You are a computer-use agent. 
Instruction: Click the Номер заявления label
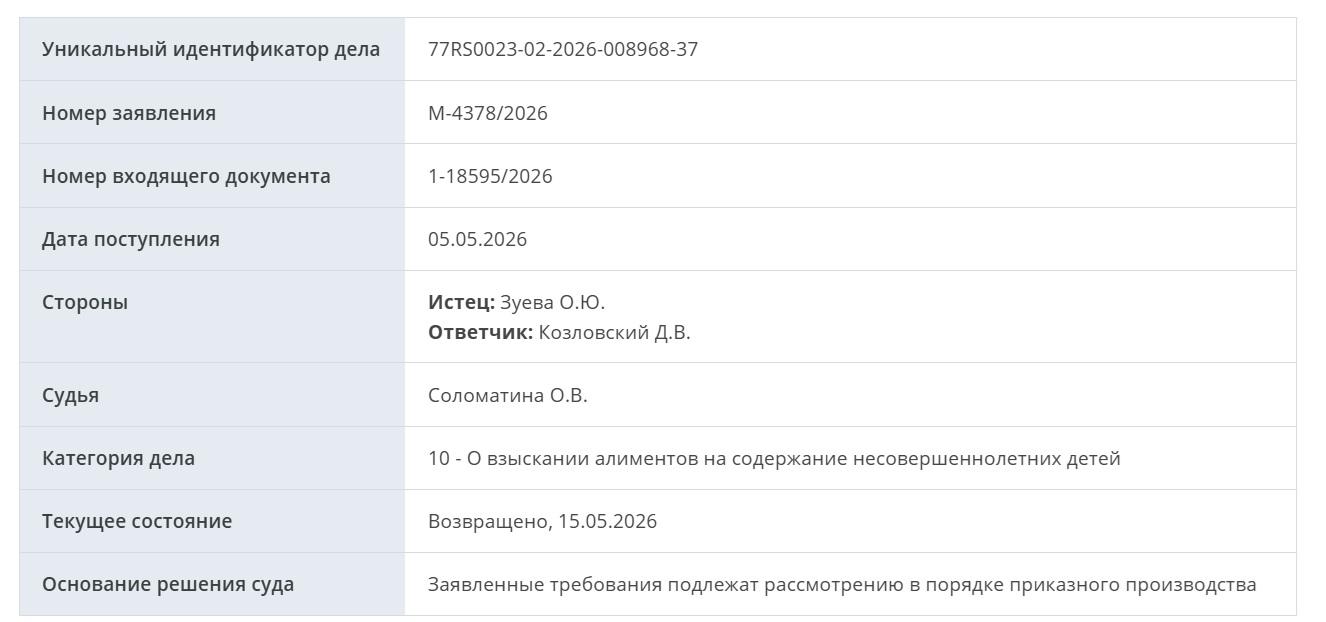coord(129,113)
